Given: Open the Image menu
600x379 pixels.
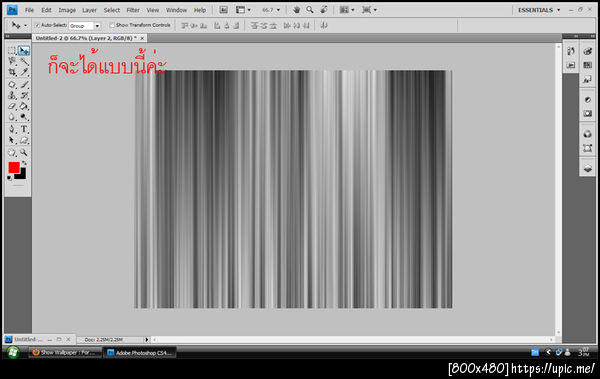Looking at the screenshot, I should (67, 10).
